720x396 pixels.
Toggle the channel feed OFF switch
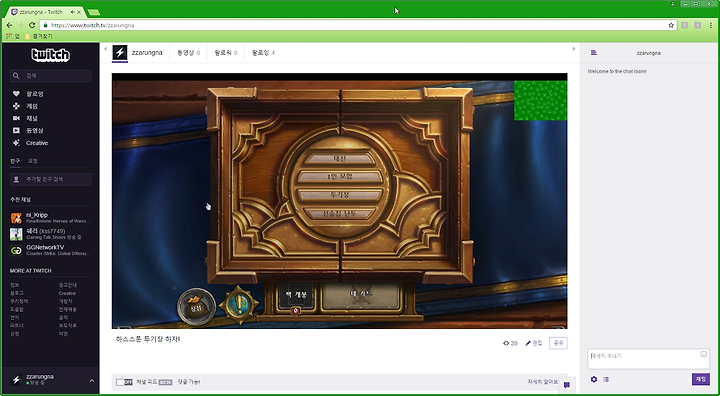[x=124, y=382]
